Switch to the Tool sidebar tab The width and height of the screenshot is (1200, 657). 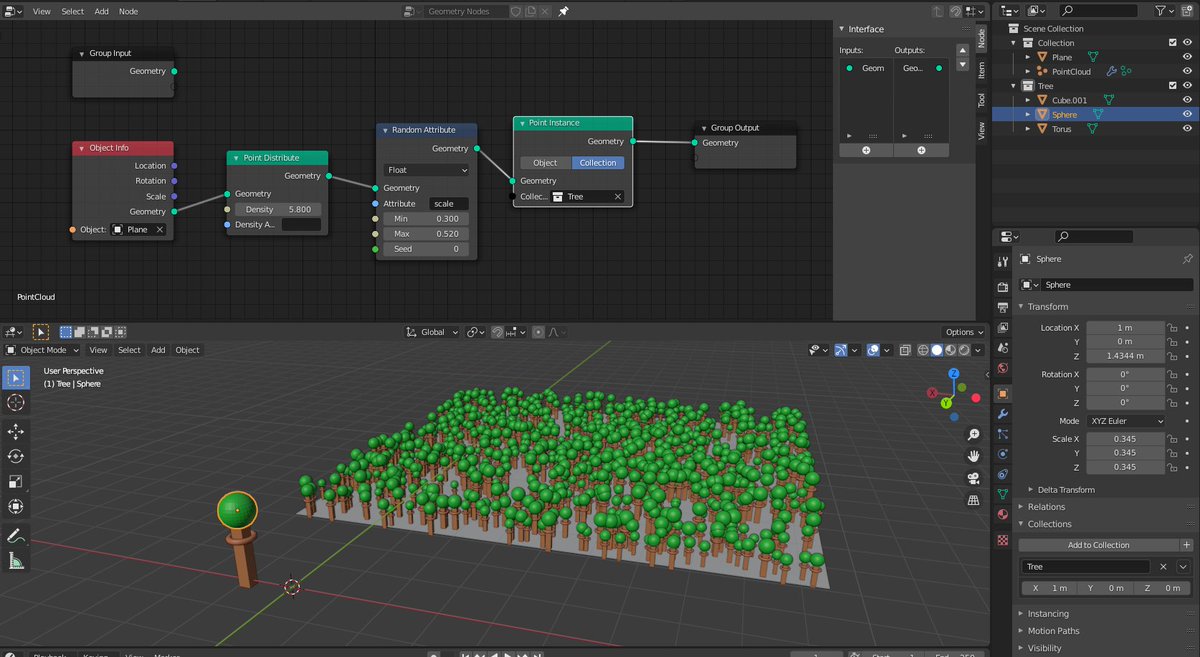pos(981,100)
